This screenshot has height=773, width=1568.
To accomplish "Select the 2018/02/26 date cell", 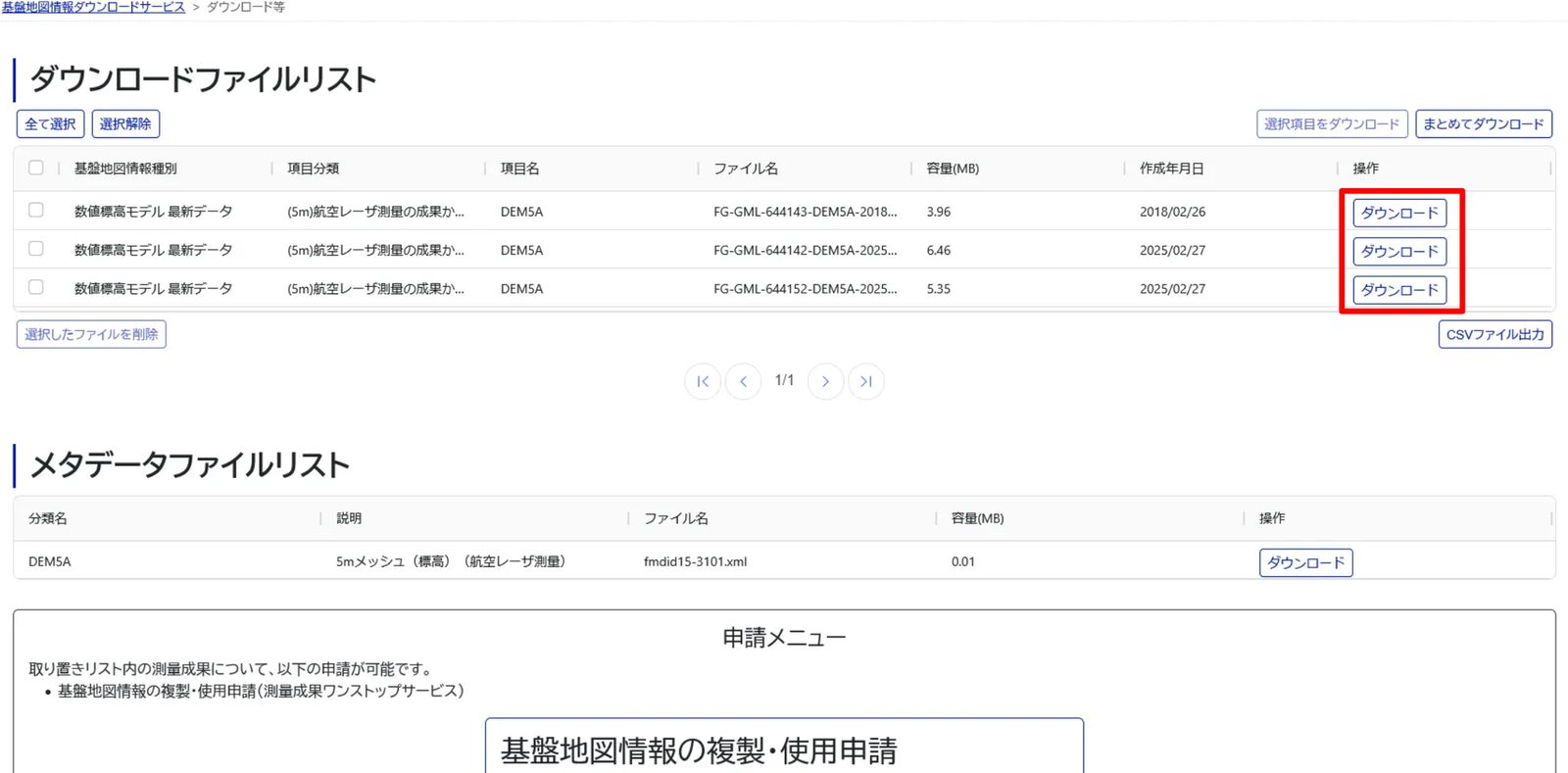I will pyautogui.click(x=1173, y=212).
